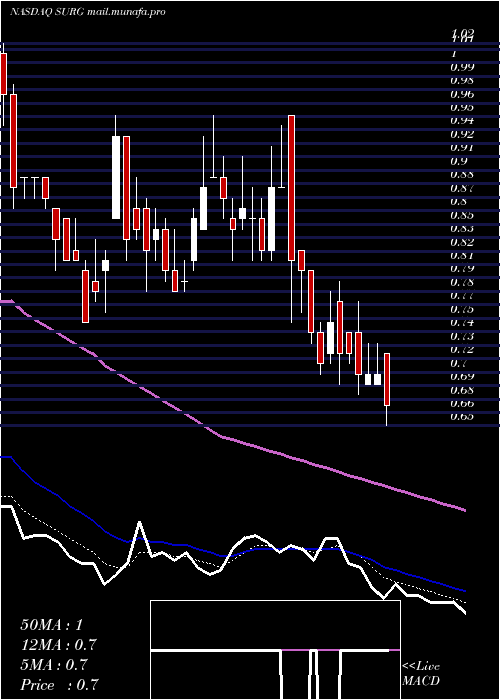Click the 0.88 price axis label
This screenshot has height=700, width=500.
[x=462, y=175]
